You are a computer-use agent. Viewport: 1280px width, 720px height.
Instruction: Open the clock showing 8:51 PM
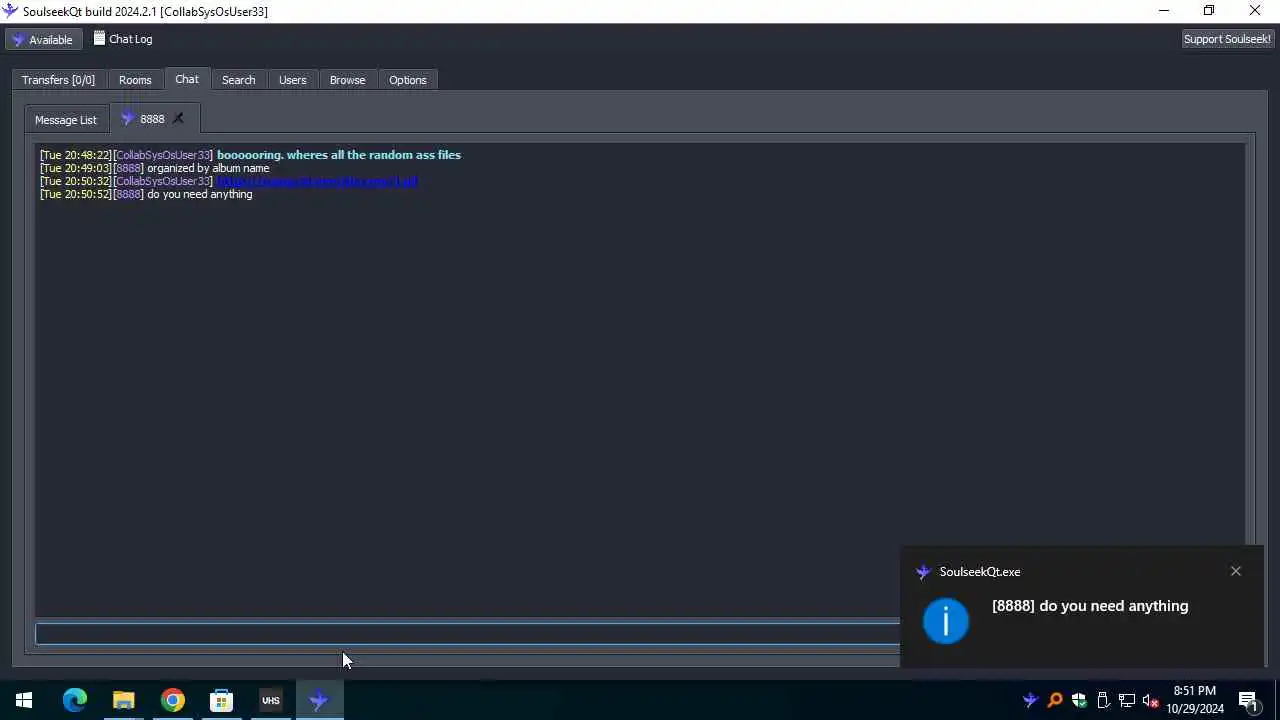tap(1195, 700)
